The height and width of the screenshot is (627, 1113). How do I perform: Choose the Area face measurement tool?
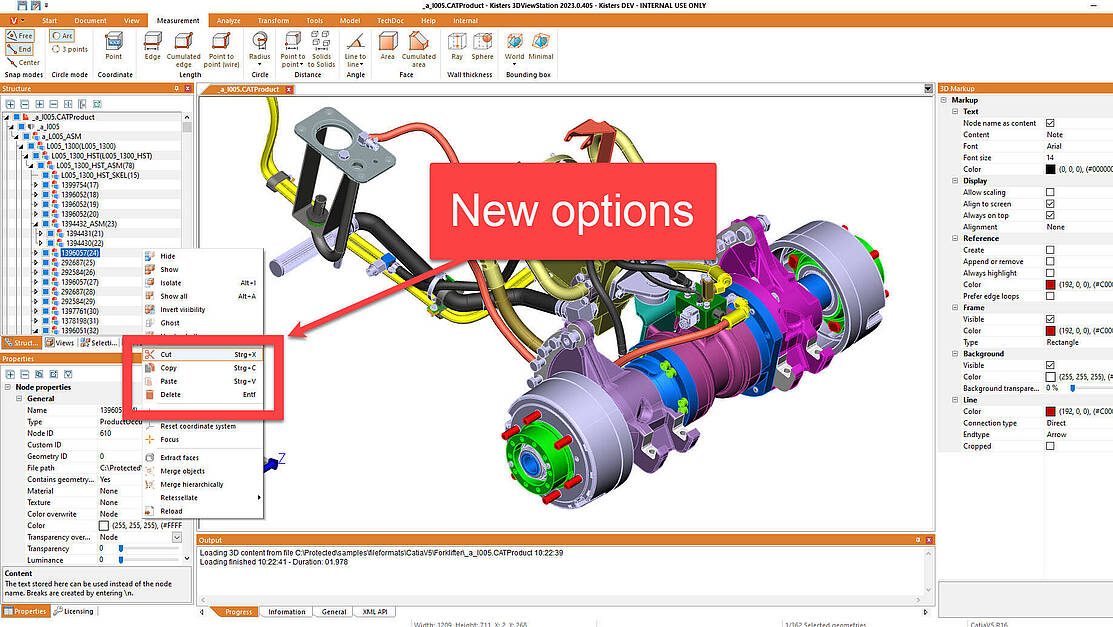pyautogui.click(x=387, y=45)
